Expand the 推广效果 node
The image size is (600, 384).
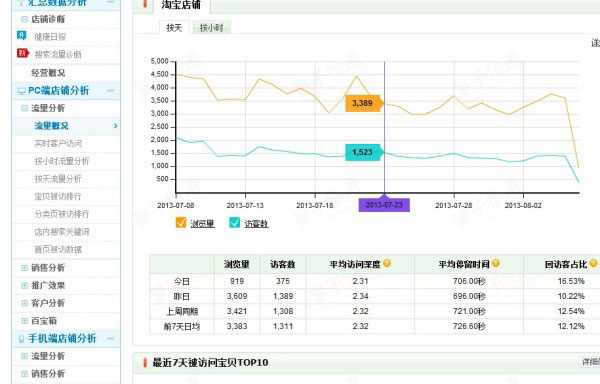(24, 285)
